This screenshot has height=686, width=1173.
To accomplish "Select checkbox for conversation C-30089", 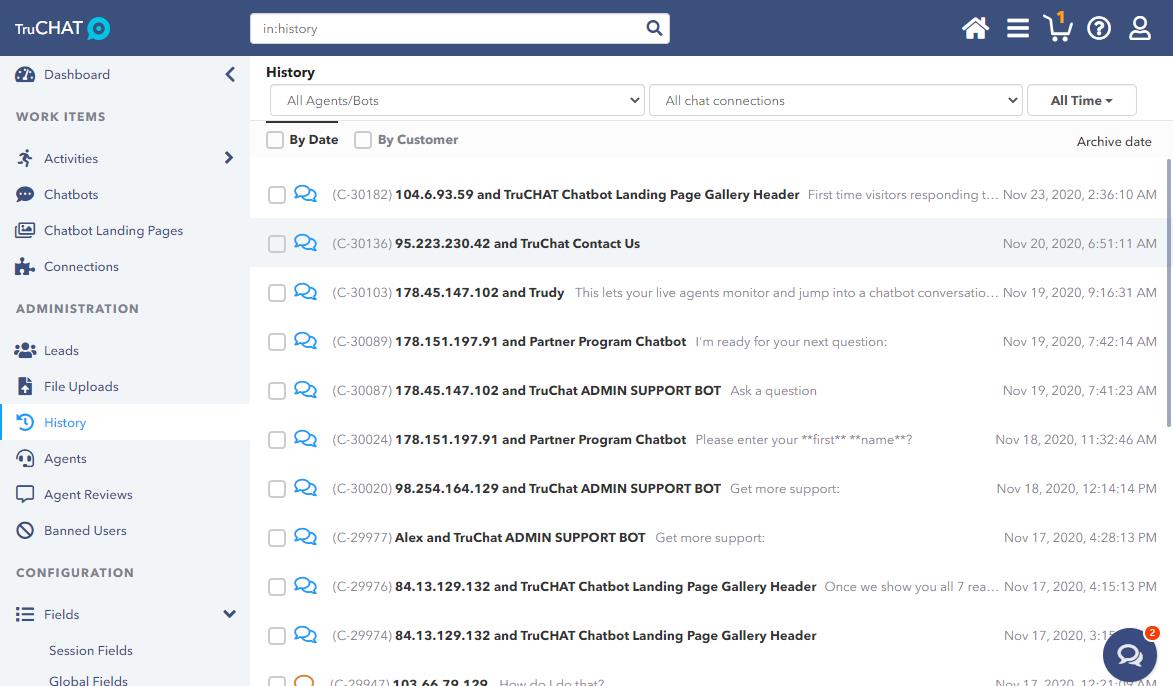I will [x=277, y=342].
